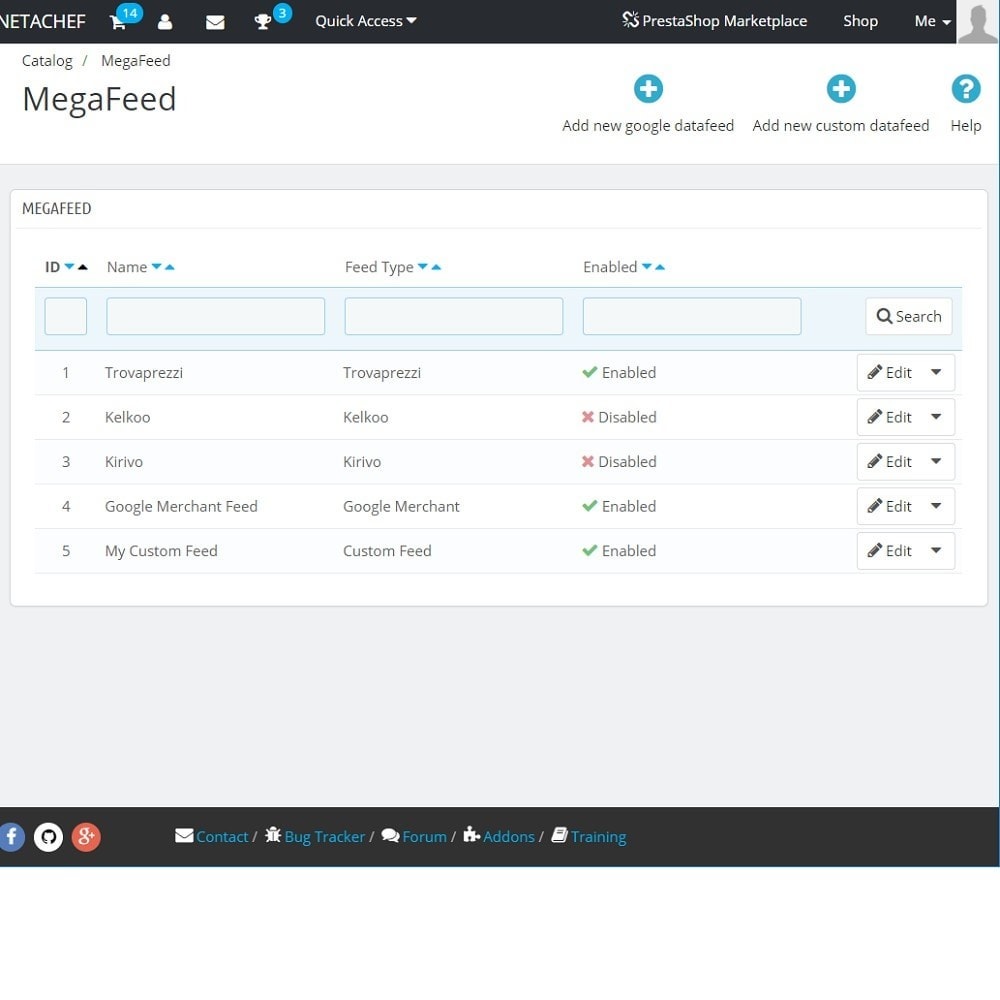Sort Feed Type column descending

point(422,267)
